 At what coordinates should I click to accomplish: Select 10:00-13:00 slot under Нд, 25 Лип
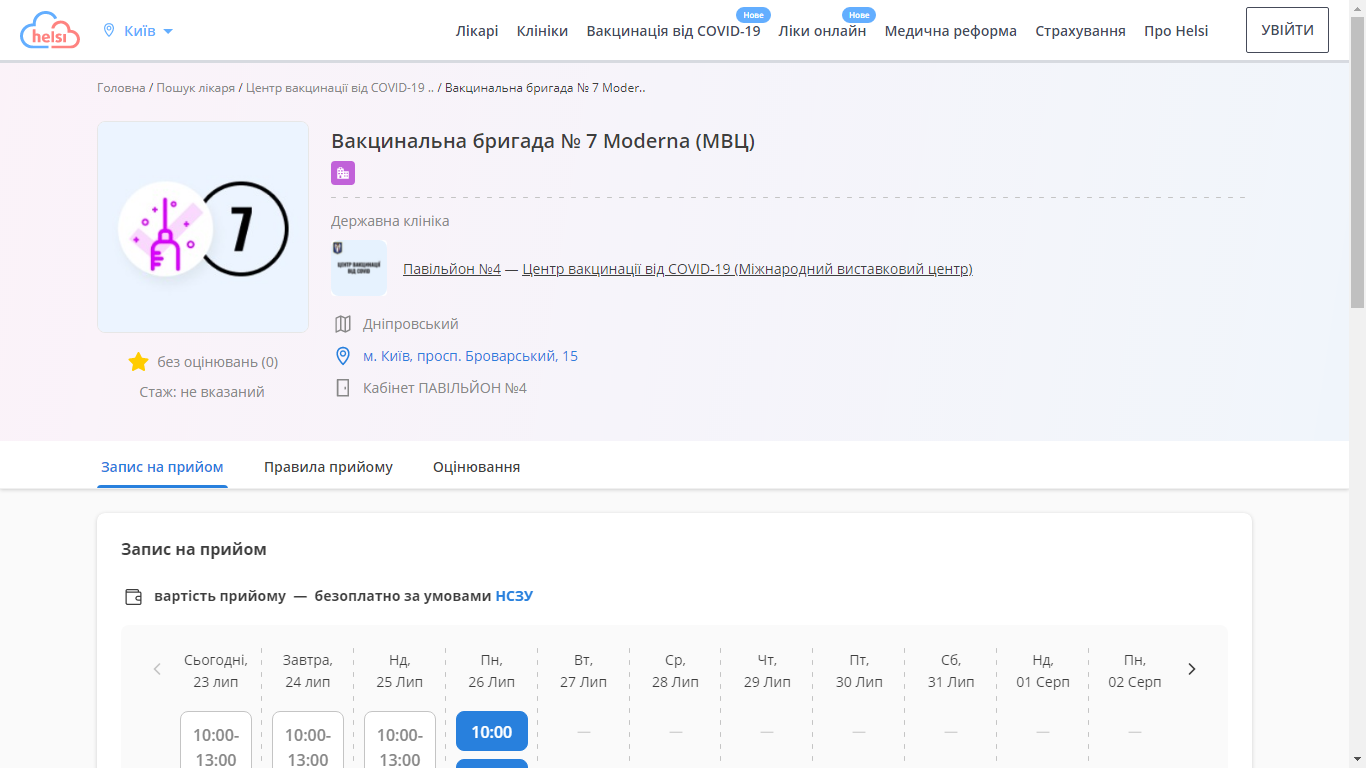(x=400, y=740)
